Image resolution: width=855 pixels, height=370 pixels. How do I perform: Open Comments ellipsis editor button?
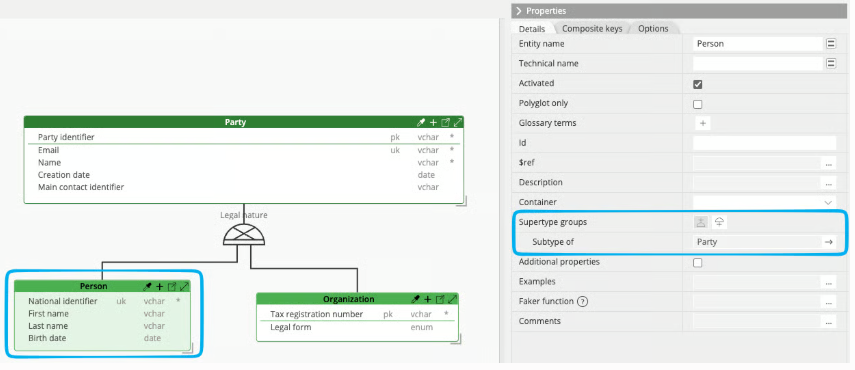point(829,322)
